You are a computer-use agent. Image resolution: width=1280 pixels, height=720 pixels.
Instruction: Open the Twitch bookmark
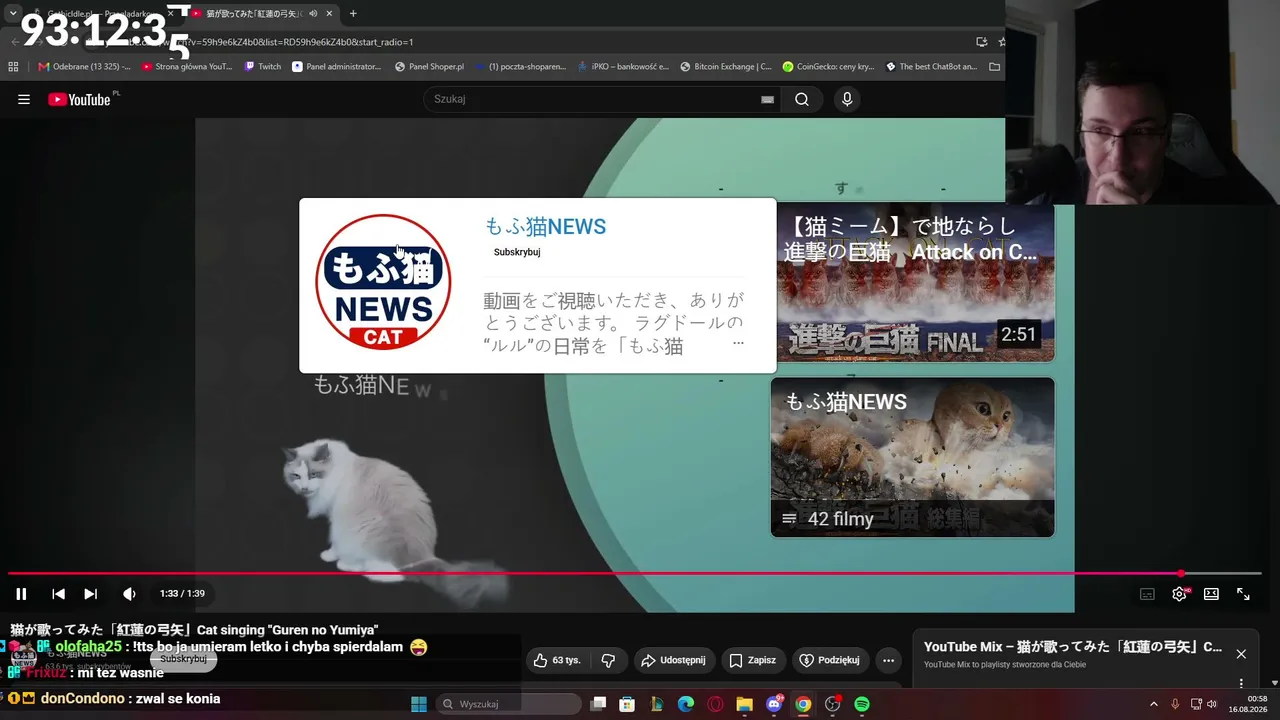click(x=263, y=67)
